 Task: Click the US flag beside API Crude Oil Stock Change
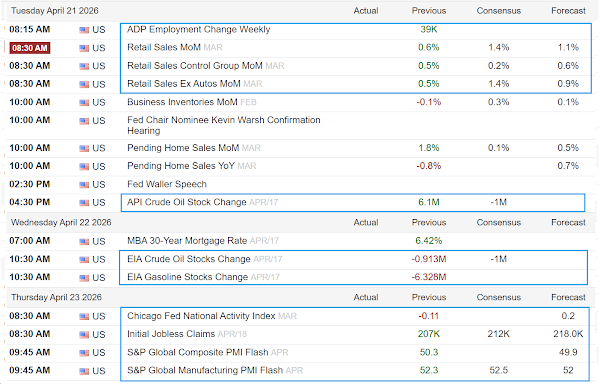(84, 203)
